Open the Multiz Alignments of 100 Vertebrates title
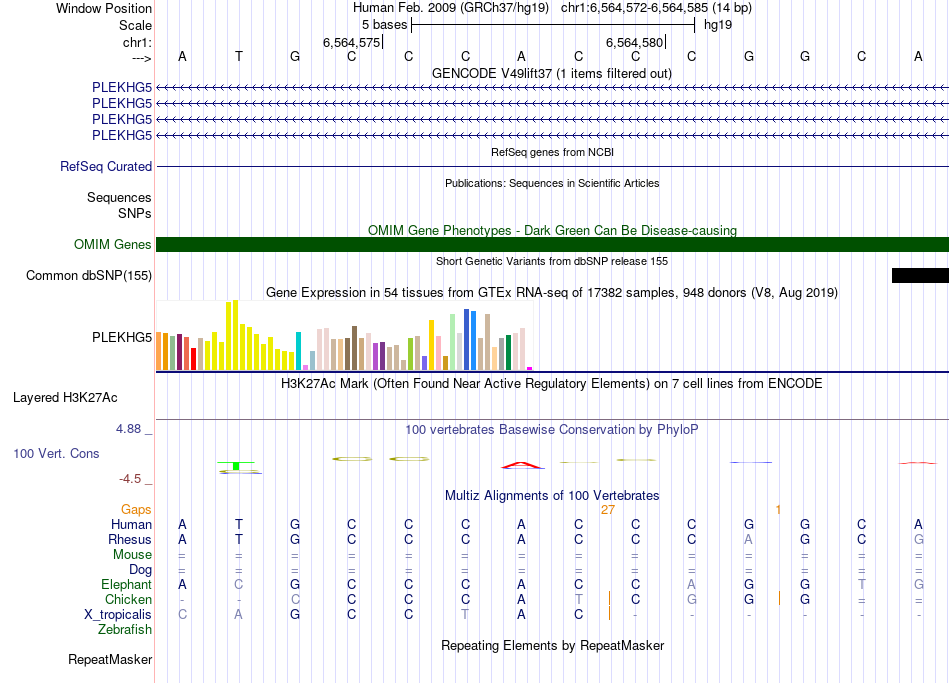 [x=552, y=496]
